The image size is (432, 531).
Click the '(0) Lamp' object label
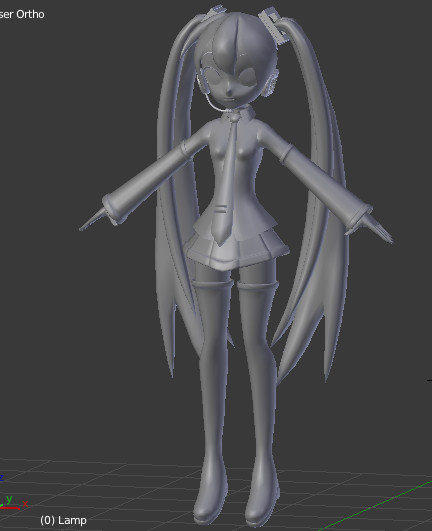pos(63,520)
